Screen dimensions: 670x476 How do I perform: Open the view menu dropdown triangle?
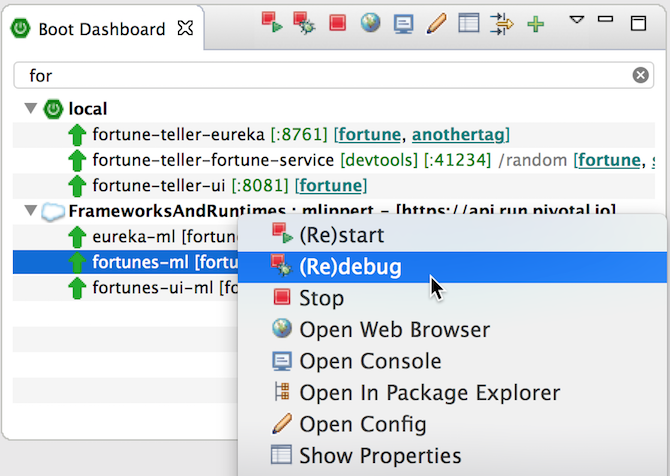(577, 19)
